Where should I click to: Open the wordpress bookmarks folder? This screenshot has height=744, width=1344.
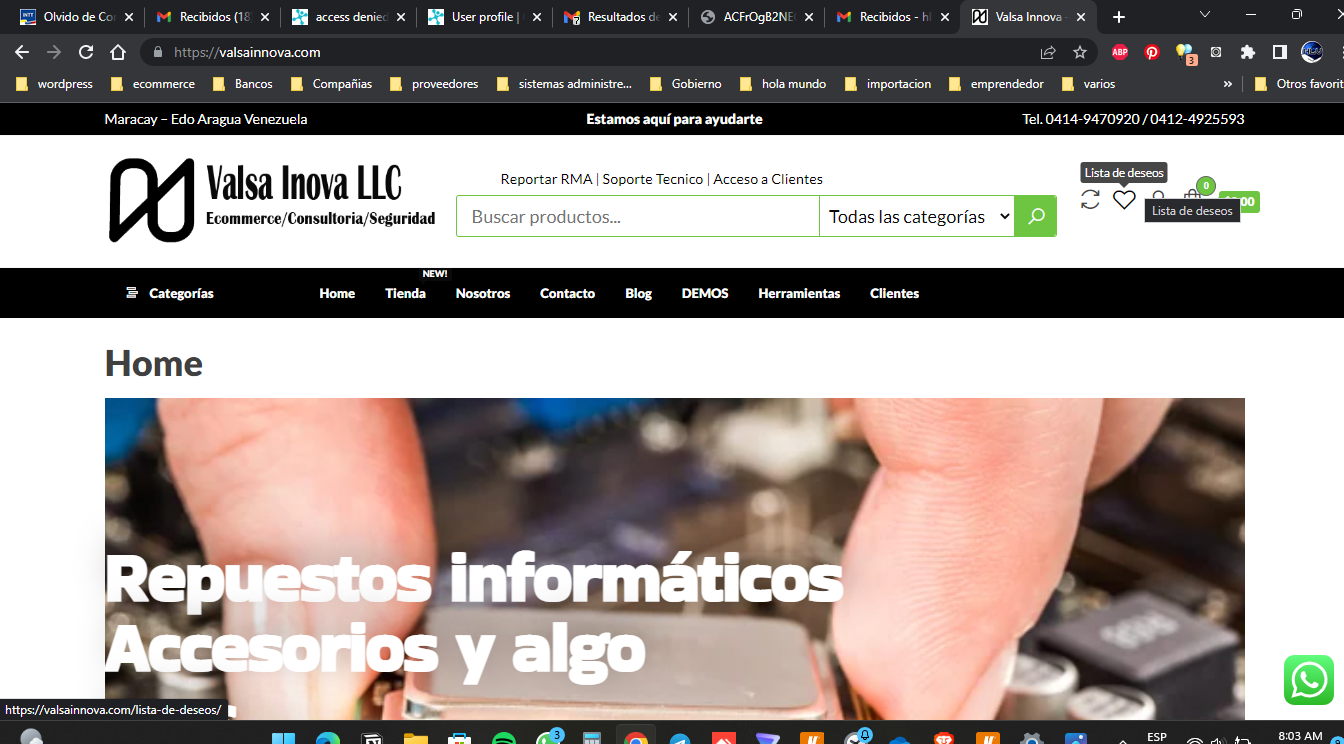54,84
